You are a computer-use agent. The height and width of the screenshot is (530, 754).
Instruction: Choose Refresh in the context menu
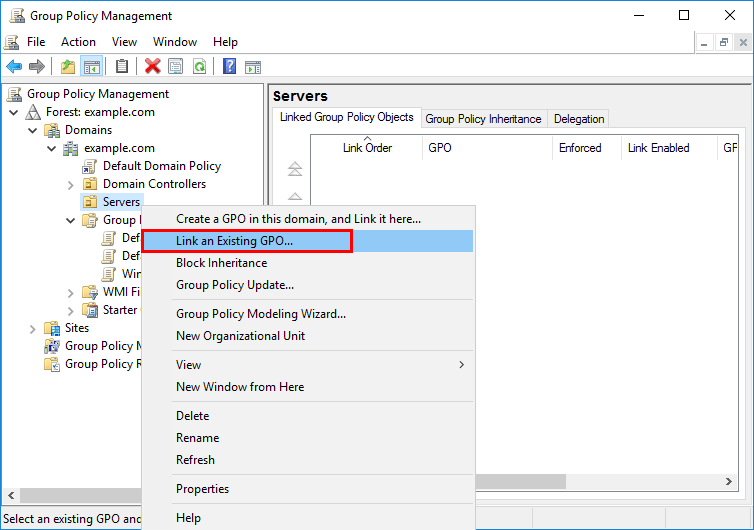point(308,460)
